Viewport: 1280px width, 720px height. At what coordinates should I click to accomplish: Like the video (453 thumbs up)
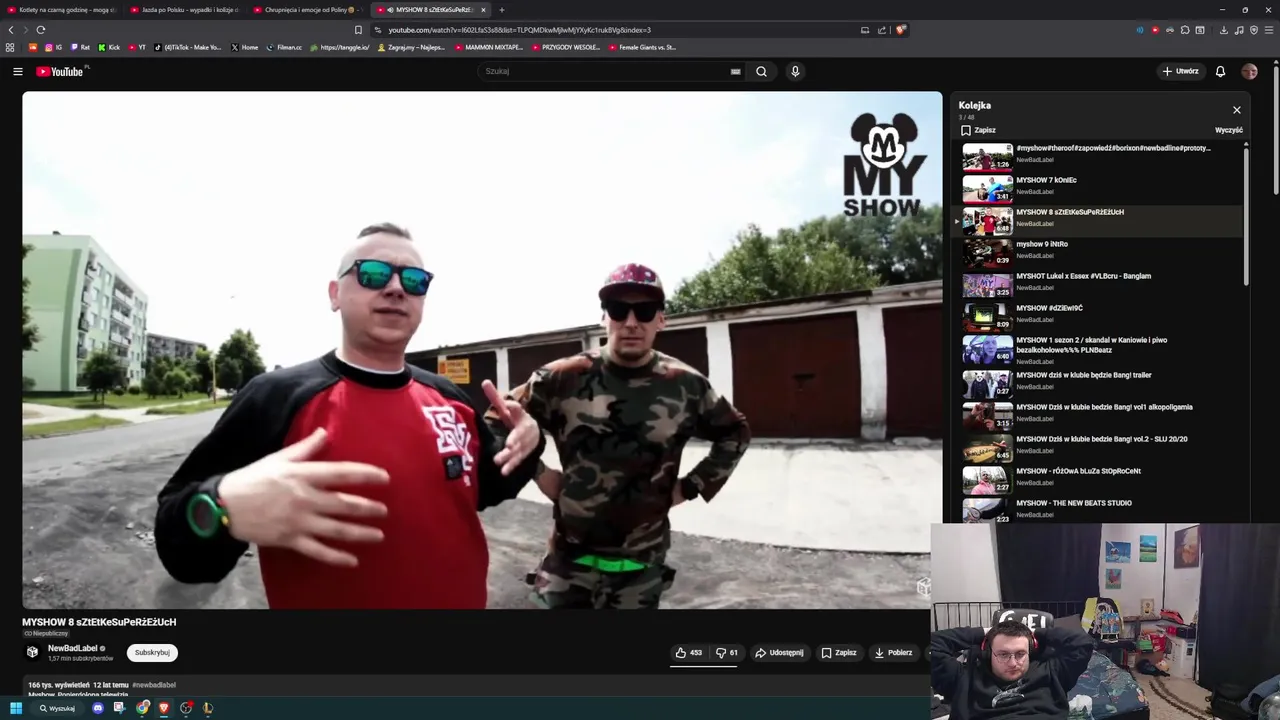point(689,652)
